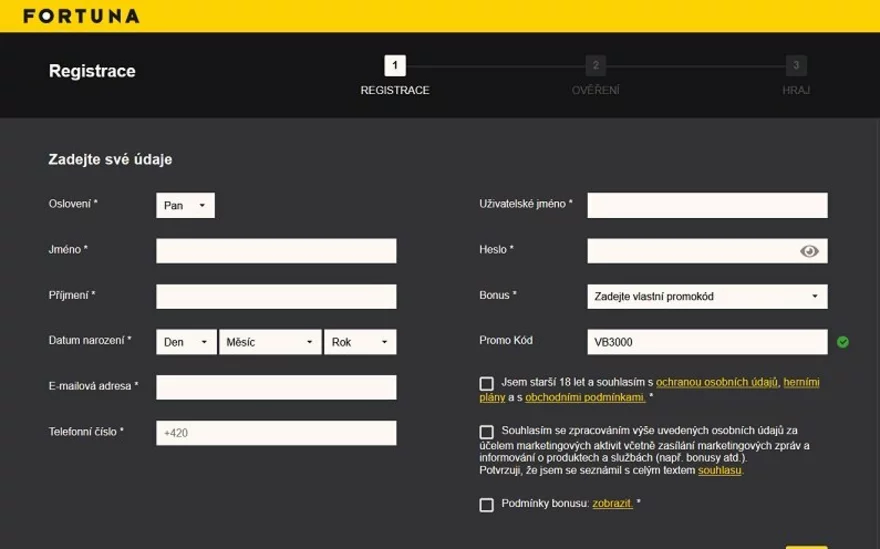The width and height of the screenshot is (880, 549).
Task: Click the Zadejte své údaje heading
Action: 110,159
